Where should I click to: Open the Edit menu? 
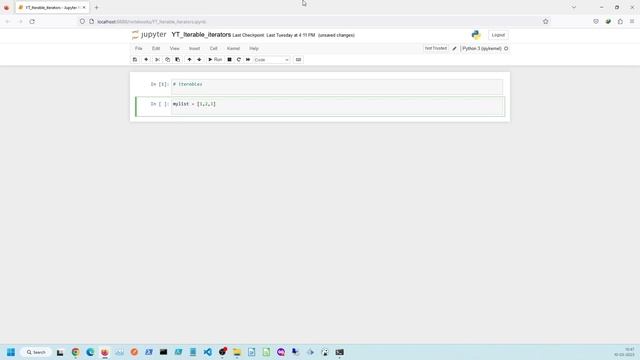coord(156,49)
